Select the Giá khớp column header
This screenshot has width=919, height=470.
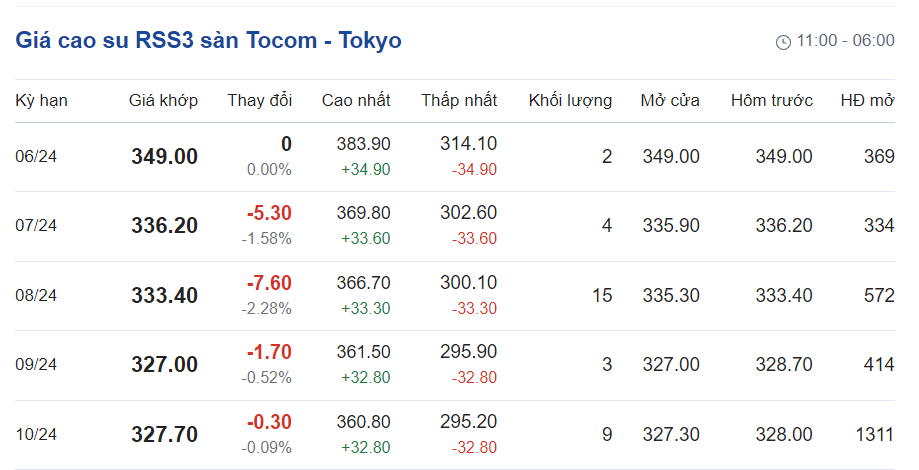(164, 101)
